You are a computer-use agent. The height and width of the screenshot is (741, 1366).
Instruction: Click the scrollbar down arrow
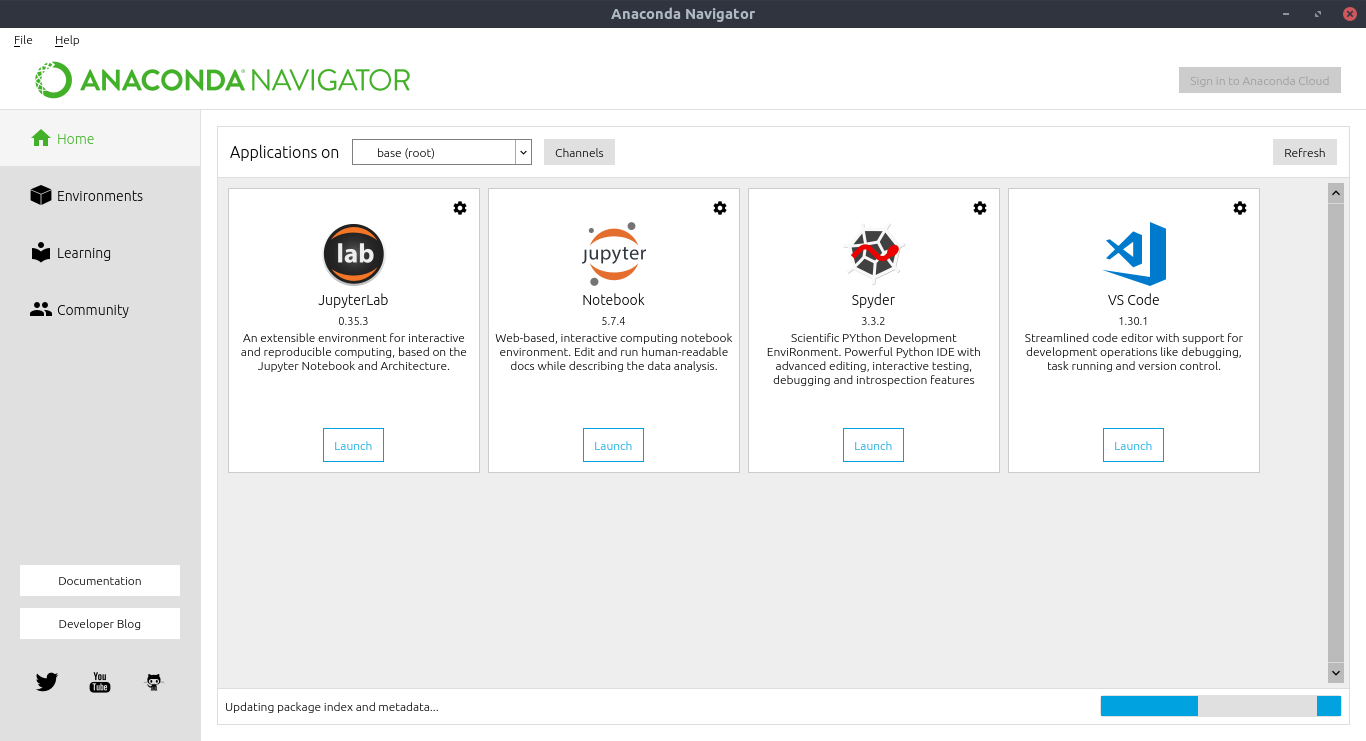click(1335, 673)
